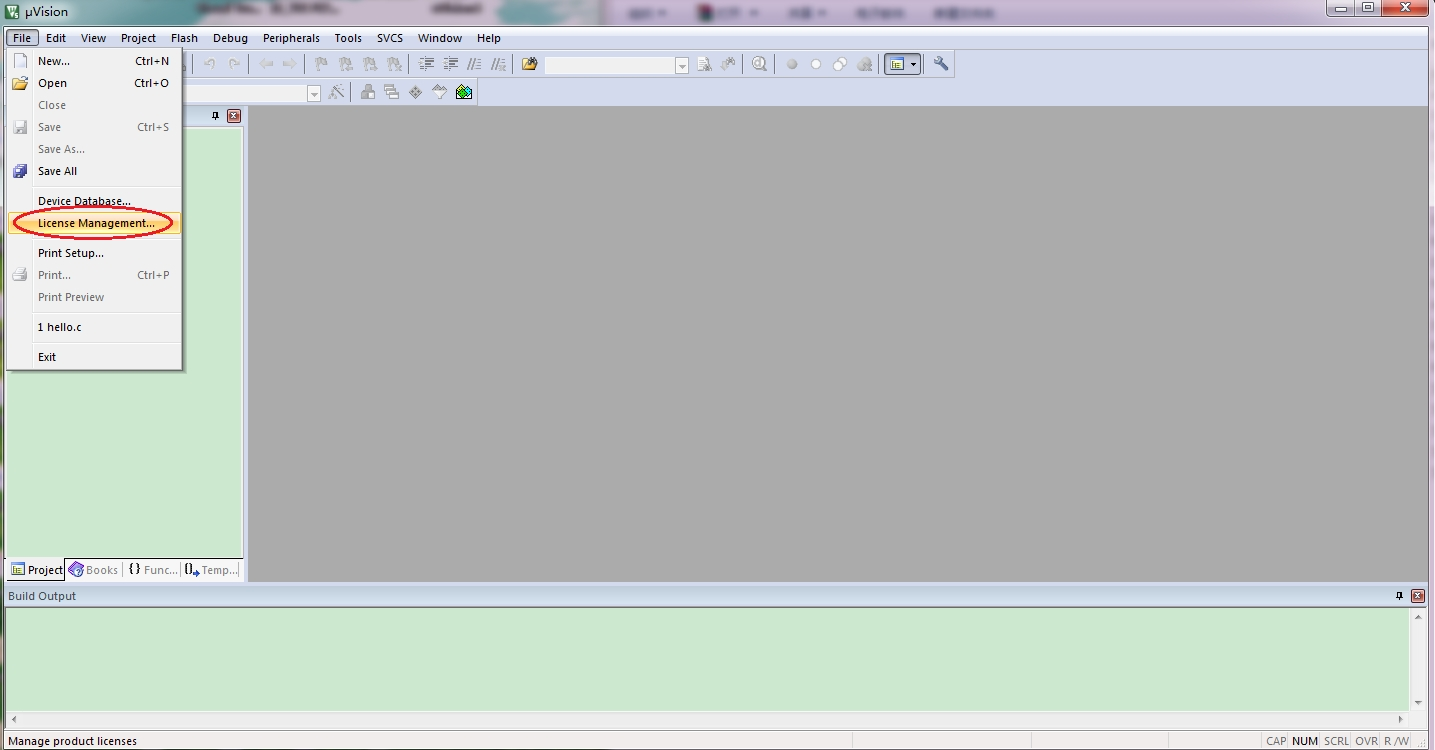Screen dimensions: 1435x750
Task: Click the first bookmark flag icon
Action: 322,64
